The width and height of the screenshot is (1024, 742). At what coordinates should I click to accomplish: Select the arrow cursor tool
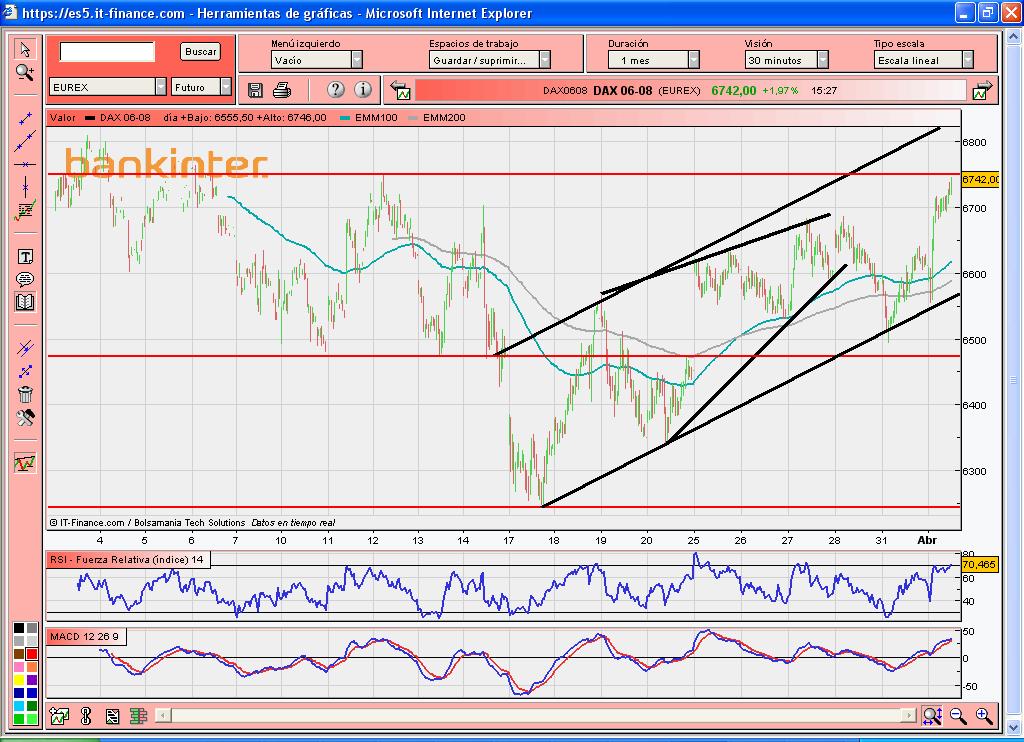25,50
